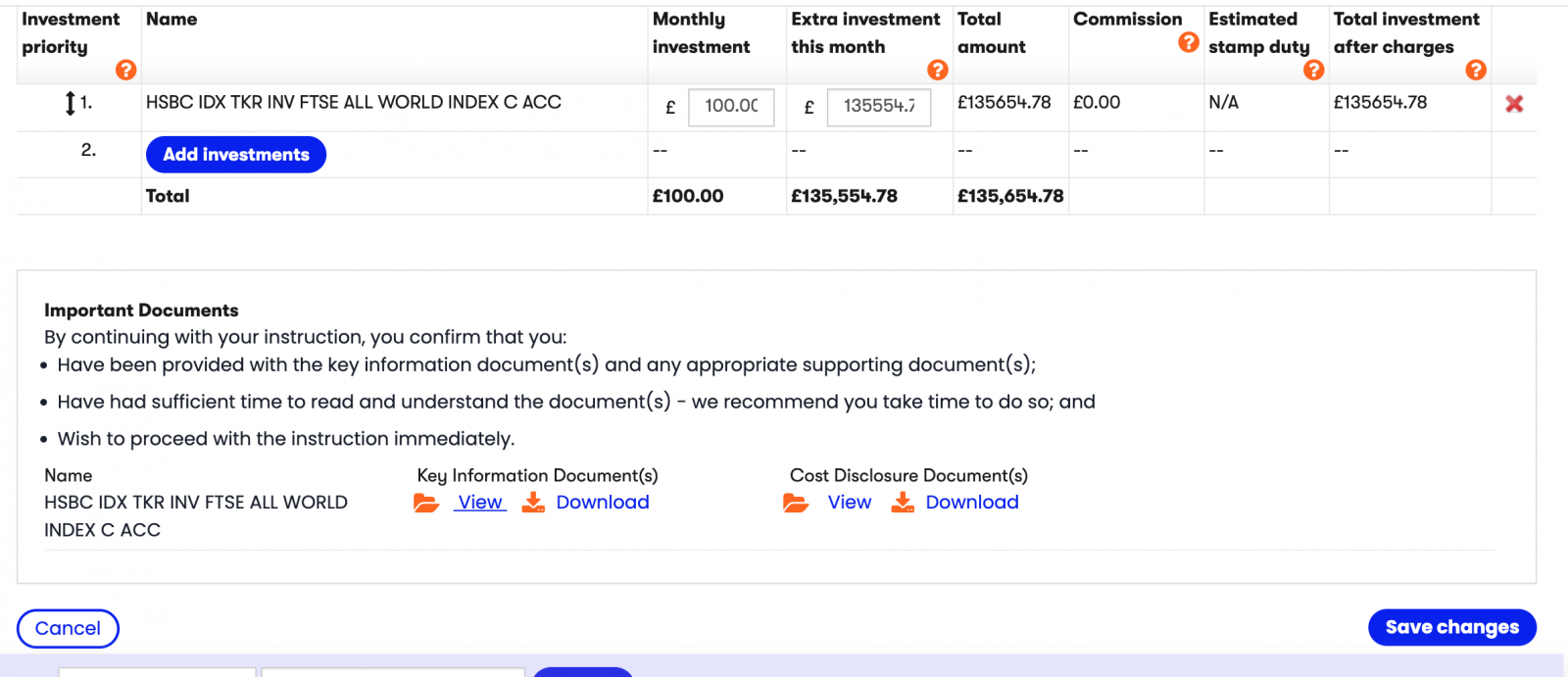The width and height of the screenshot is (1568, 677).
Task: Click the Name column header in investments table
Action: point(171,19)
